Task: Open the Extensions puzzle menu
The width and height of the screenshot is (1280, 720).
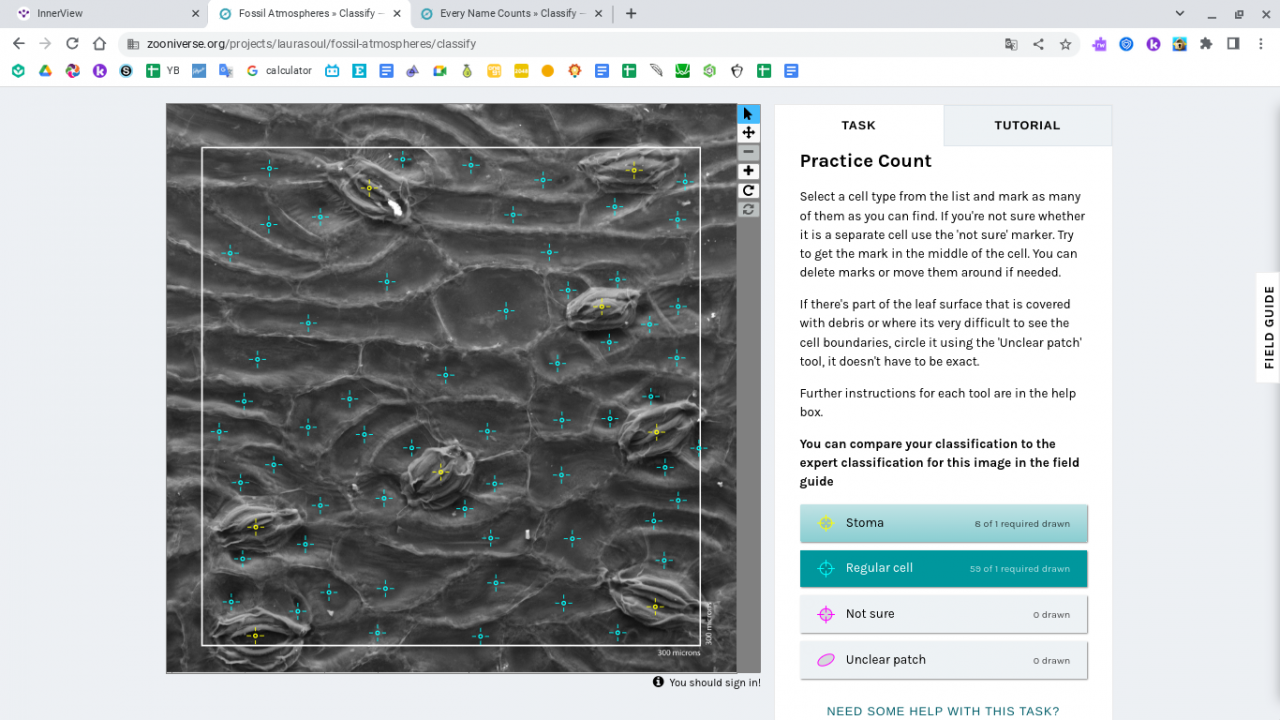Action: (1206, 44)
